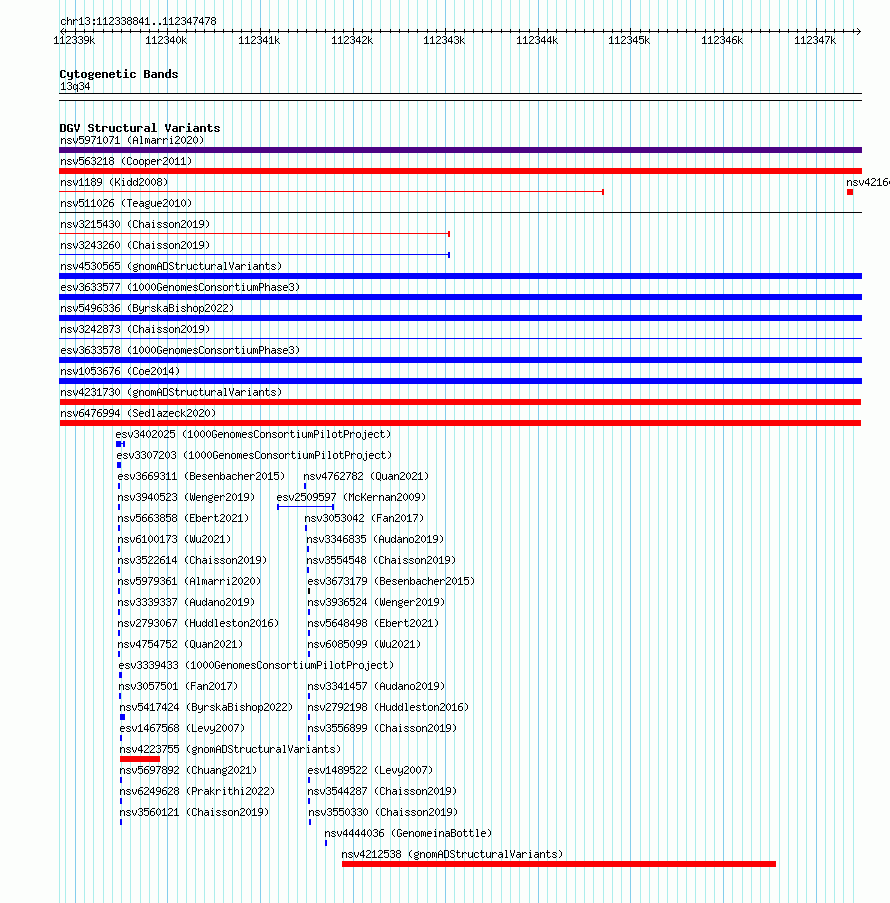Select nsv3556899 (Chaisson2019) label

click(x=382, y=729)
